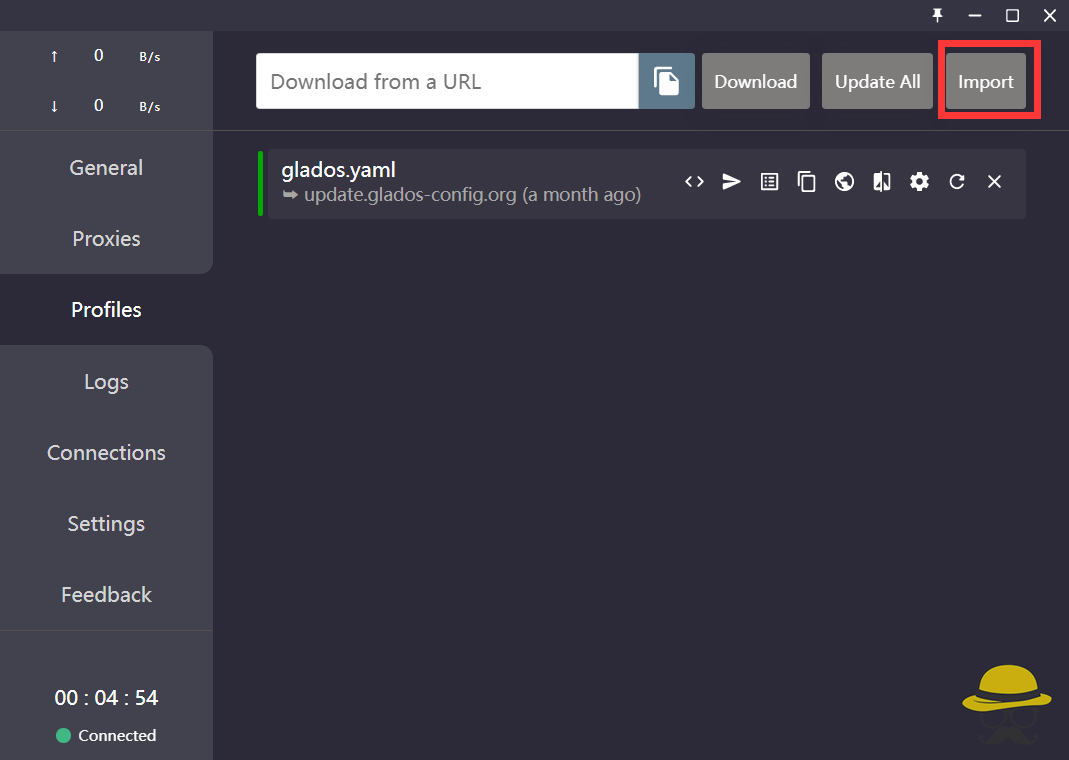Viewport: 1069px width, 760px height.
Task: Pin the window on top
Action: (x=937, y=15)
